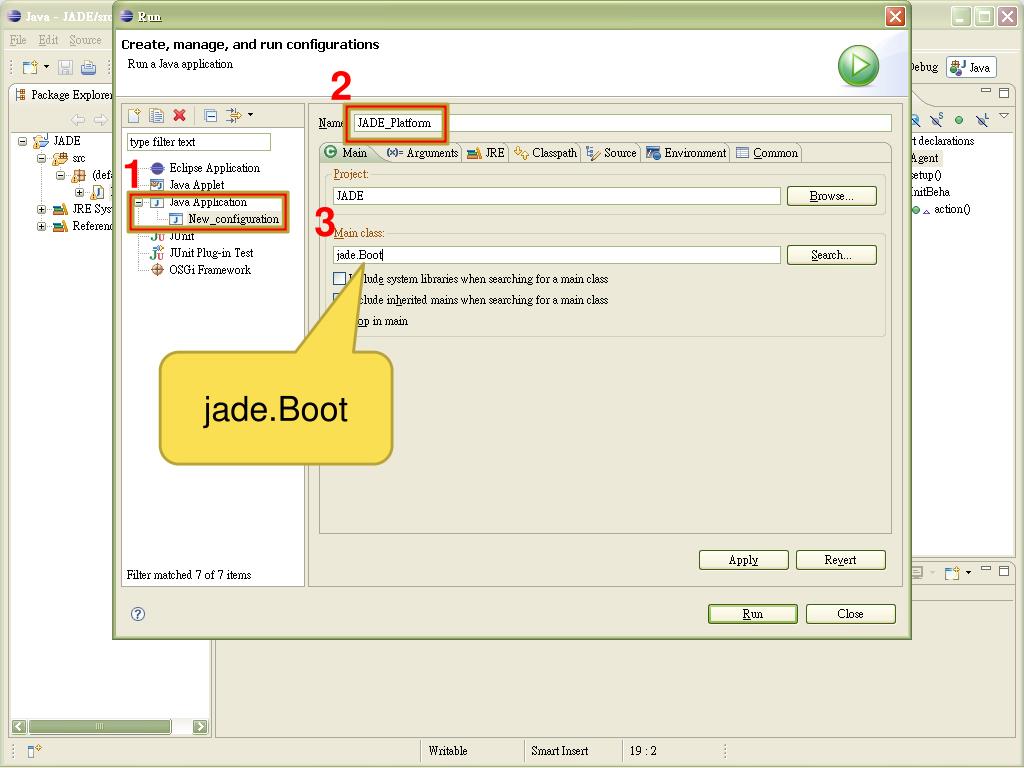1024x768 pixels.
Task: Switch to the Arguments tab
Action: [x=423, y=153]
